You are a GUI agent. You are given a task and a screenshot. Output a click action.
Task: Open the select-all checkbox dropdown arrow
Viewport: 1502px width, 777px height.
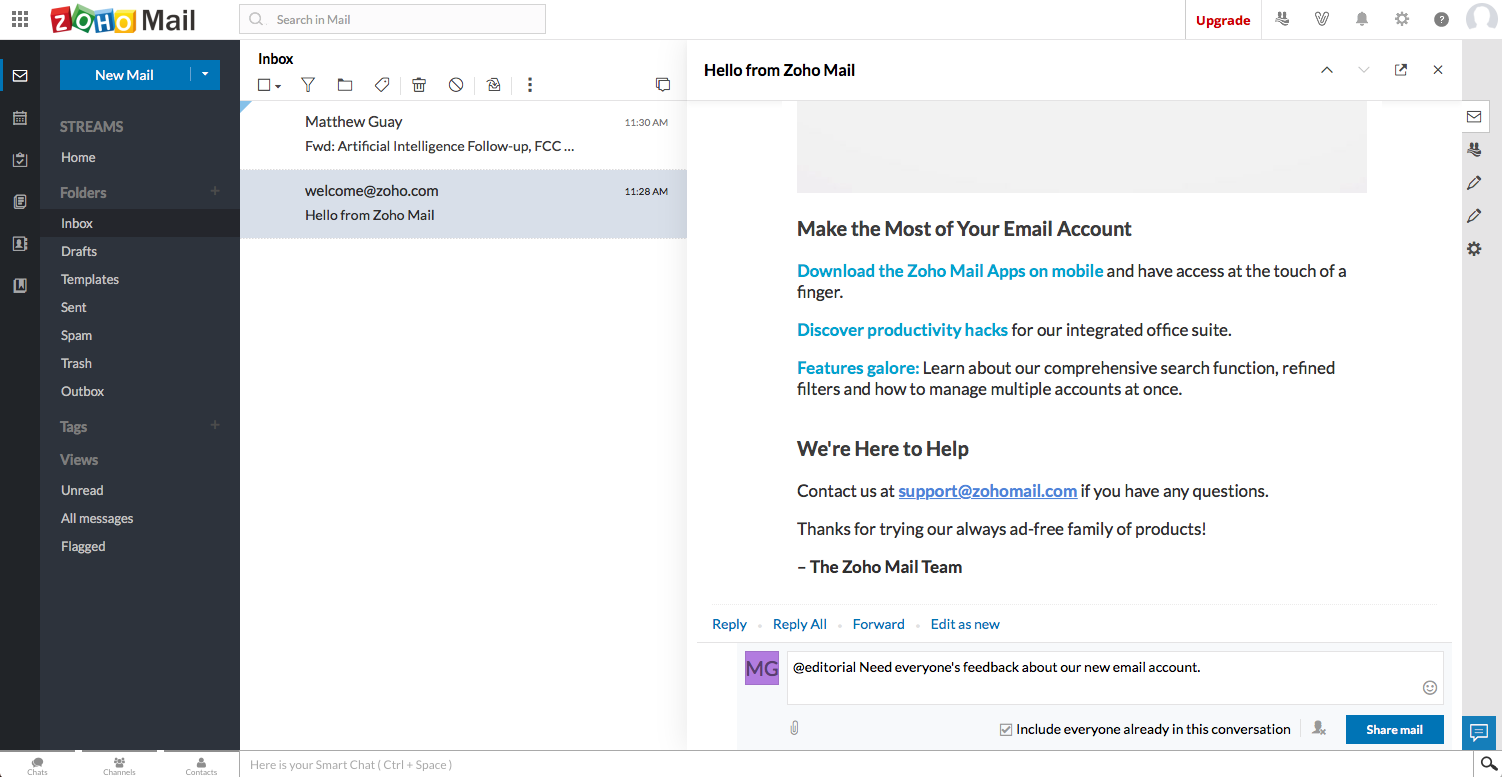pyautogui.click(x=278, y=86)
